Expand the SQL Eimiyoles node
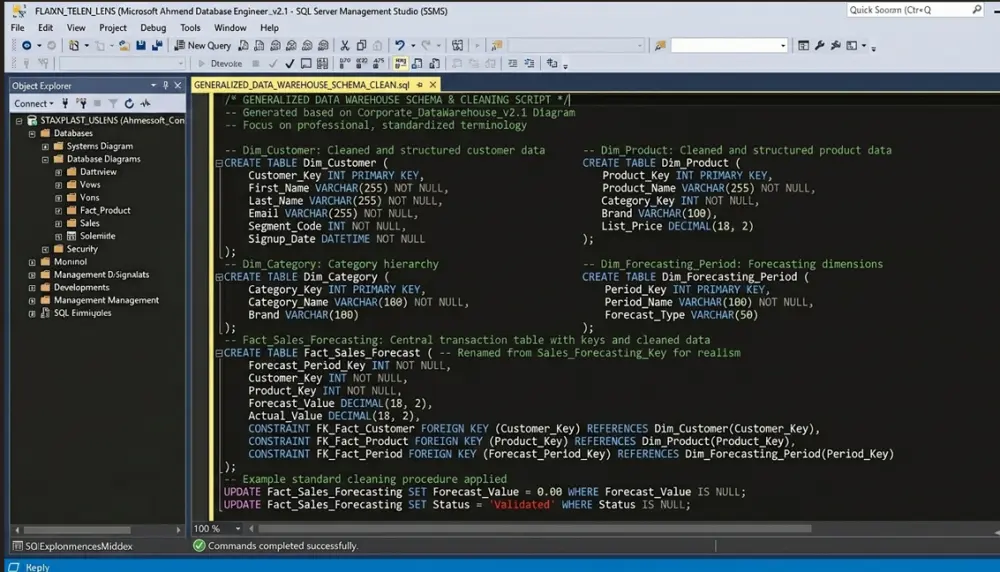Viewport: 1000px width, 572px height. click(32, 313)
